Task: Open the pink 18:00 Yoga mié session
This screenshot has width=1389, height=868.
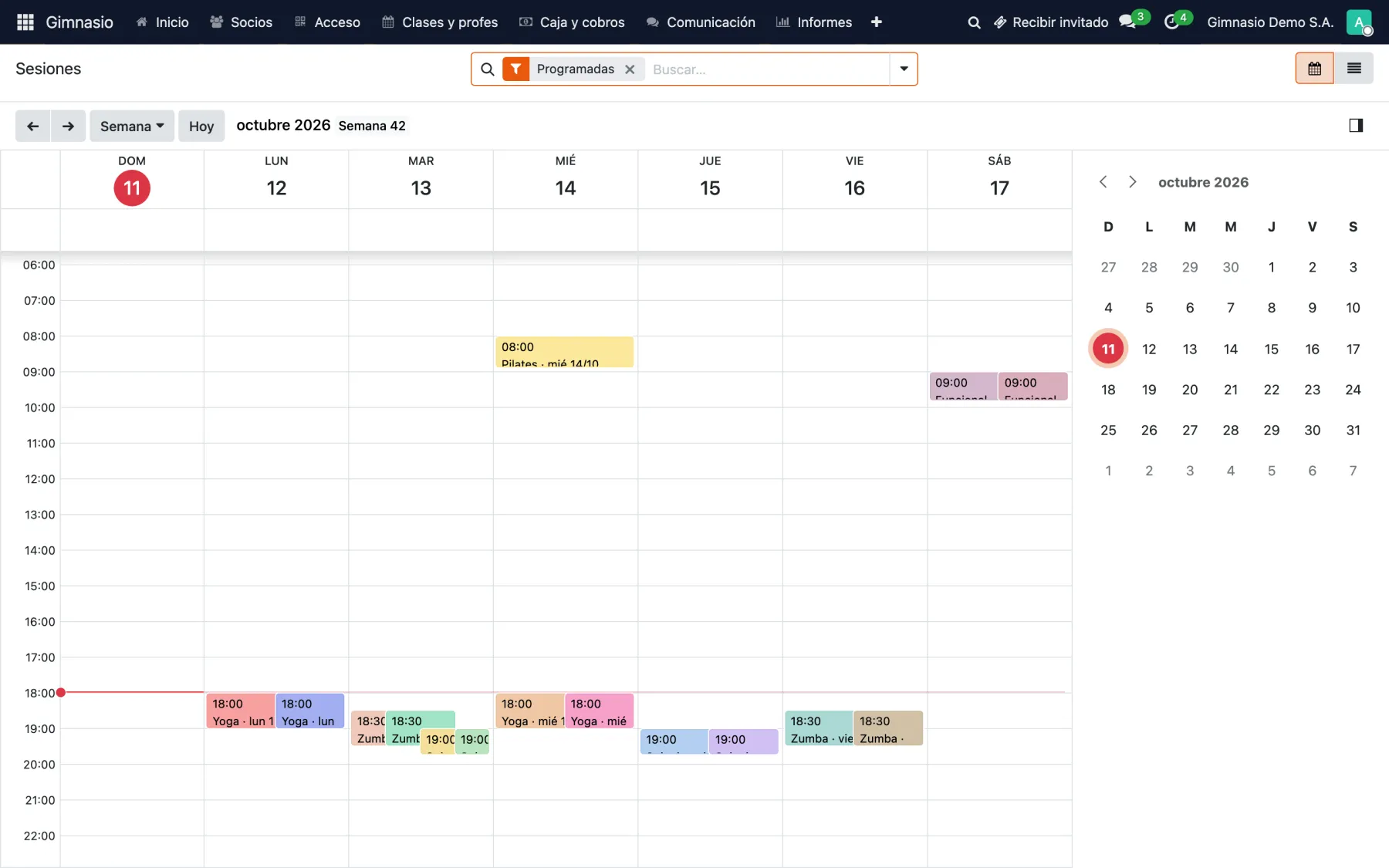Action: 600,711
